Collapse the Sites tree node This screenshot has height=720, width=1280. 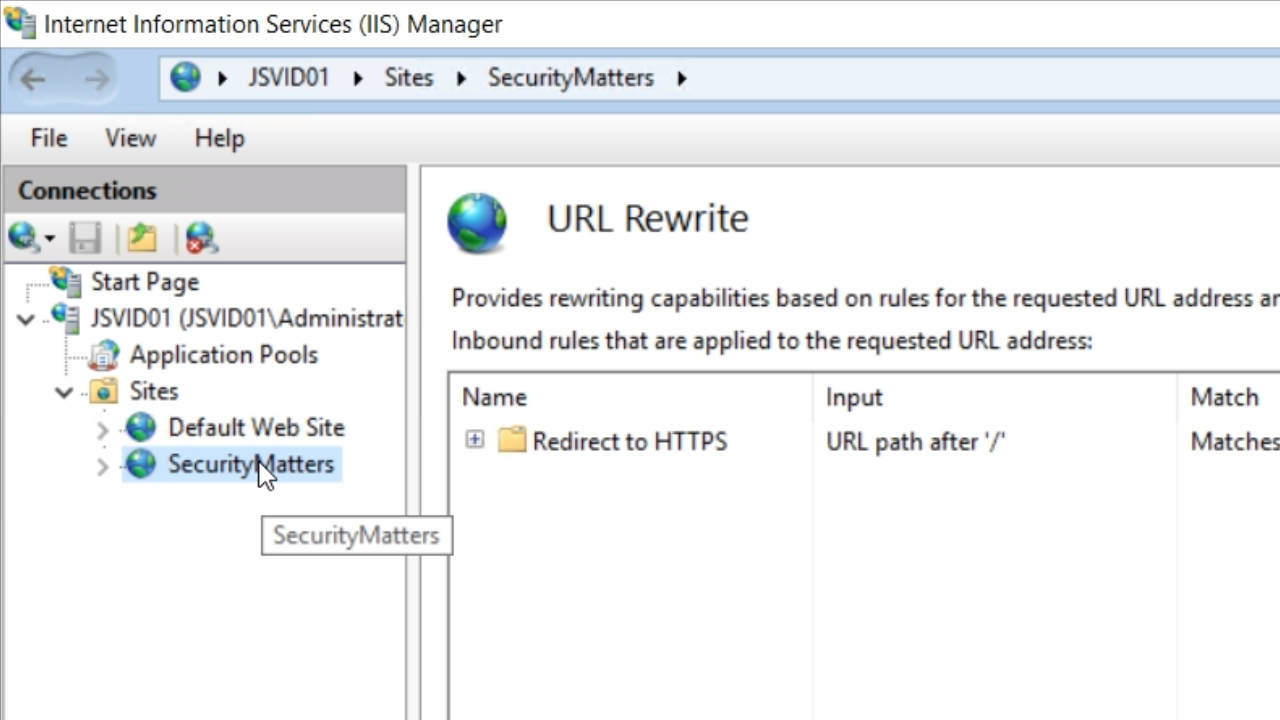[64, 392]
